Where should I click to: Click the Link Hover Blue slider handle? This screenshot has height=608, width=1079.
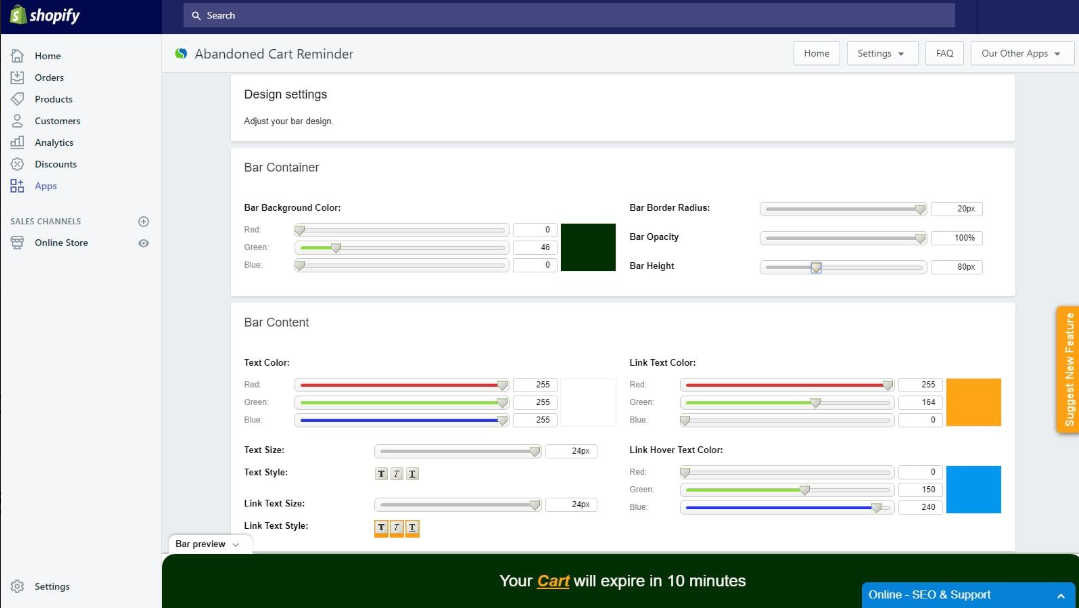pos(876,508)
